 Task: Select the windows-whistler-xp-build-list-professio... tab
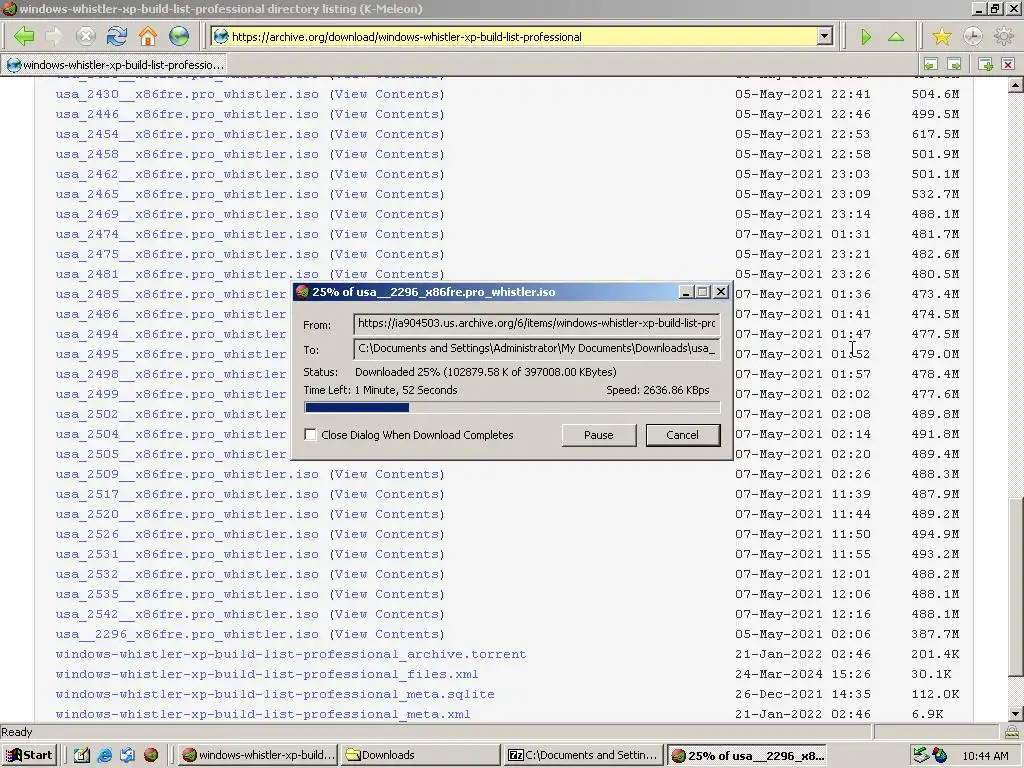coord(116,65)
